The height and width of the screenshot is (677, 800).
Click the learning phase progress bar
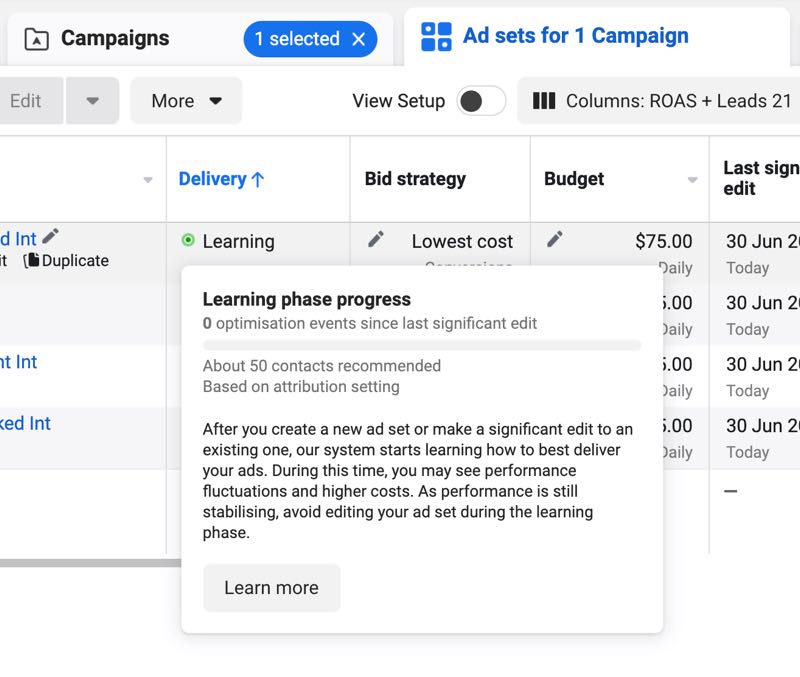point(420,344)
